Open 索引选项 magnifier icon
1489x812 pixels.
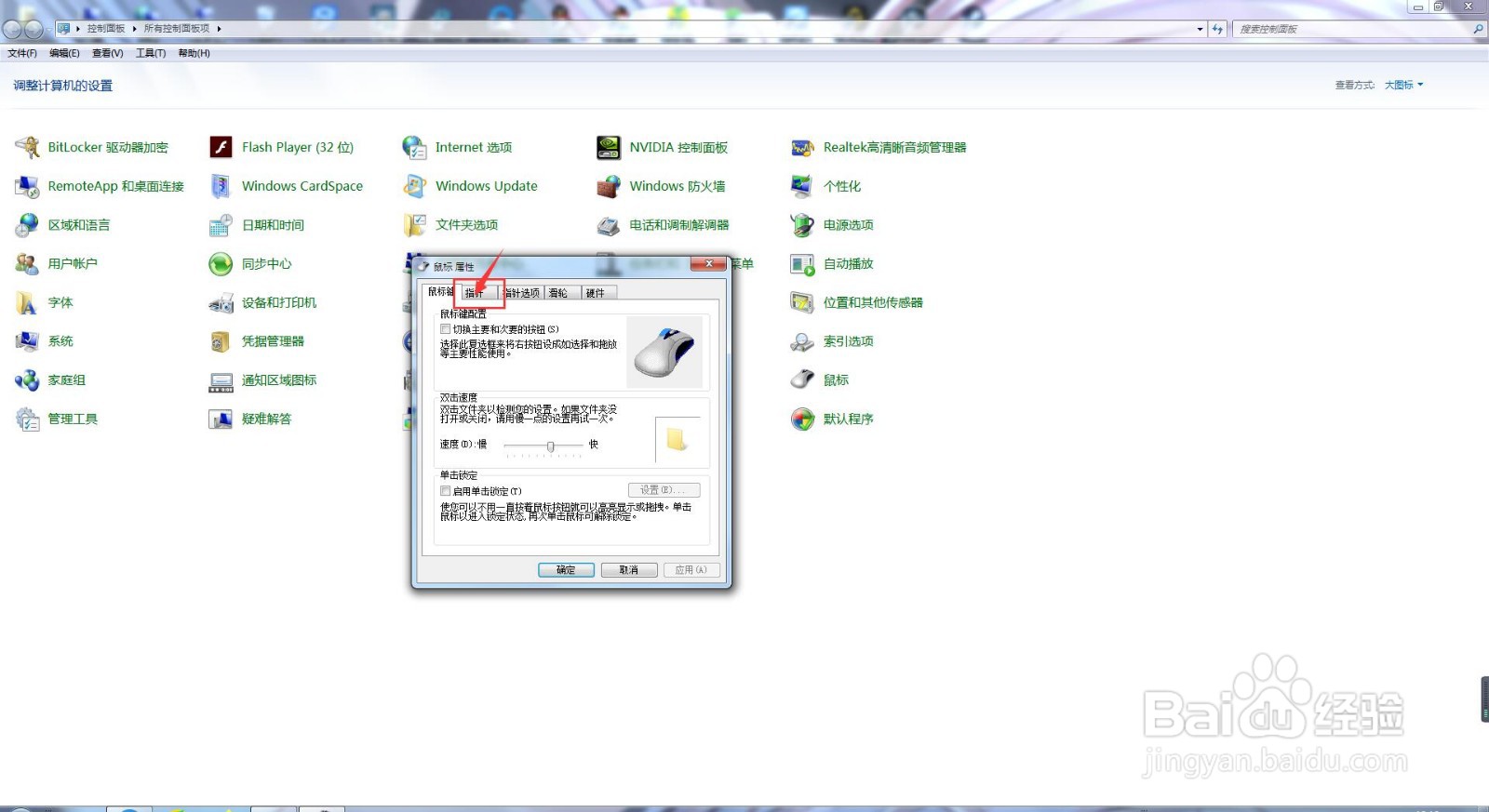point(802,341)
